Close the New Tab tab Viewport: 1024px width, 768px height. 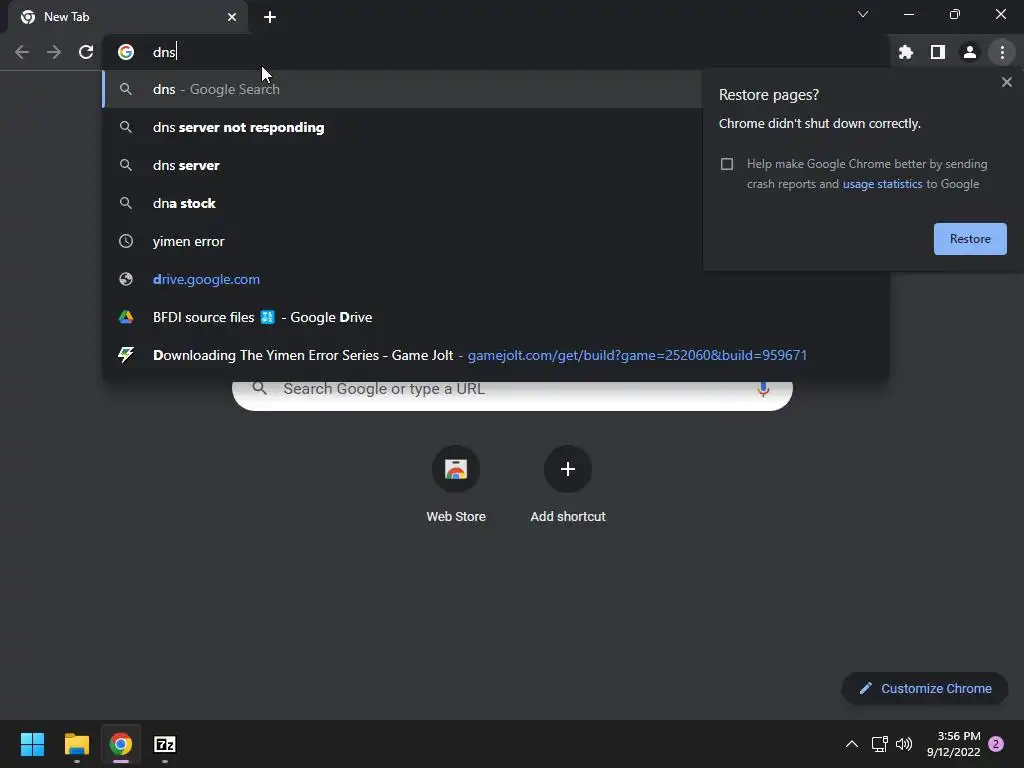point(232,17)
